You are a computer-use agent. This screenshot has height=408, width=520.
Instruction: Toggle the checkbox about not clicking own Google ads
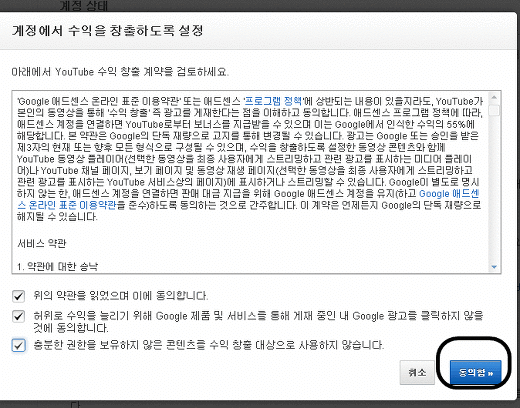click(18, 316)
